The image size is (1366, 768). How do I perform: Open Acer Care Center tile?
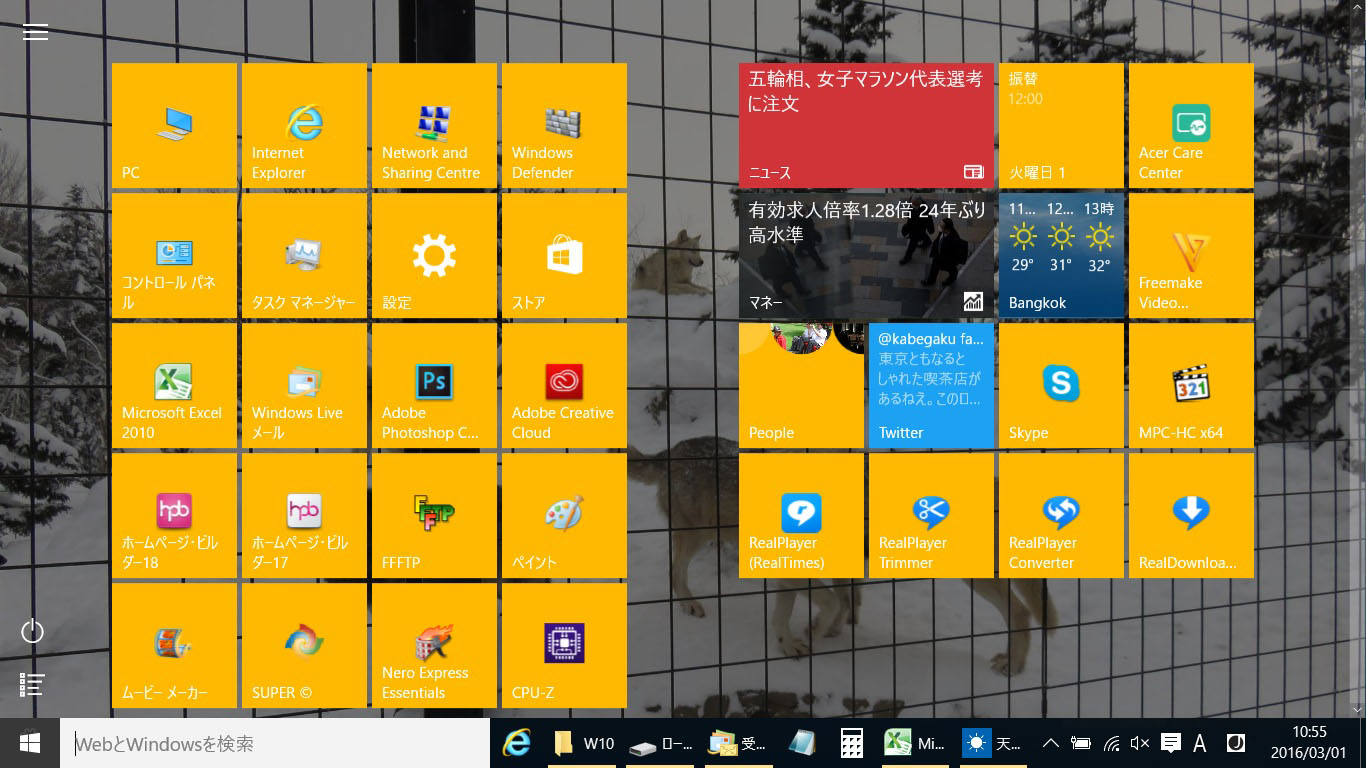1191,125
